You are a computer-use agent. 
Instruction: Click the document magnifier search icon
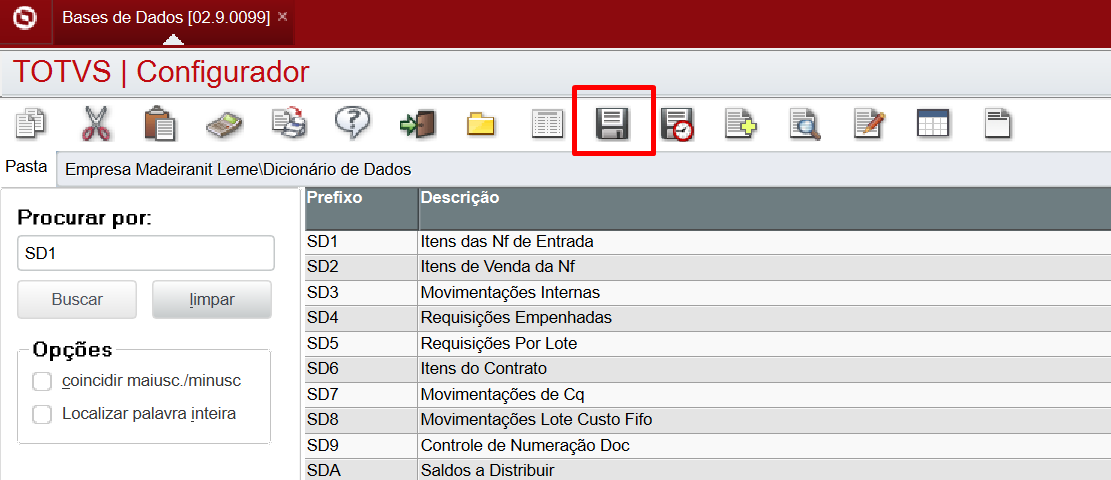(806, 124)
